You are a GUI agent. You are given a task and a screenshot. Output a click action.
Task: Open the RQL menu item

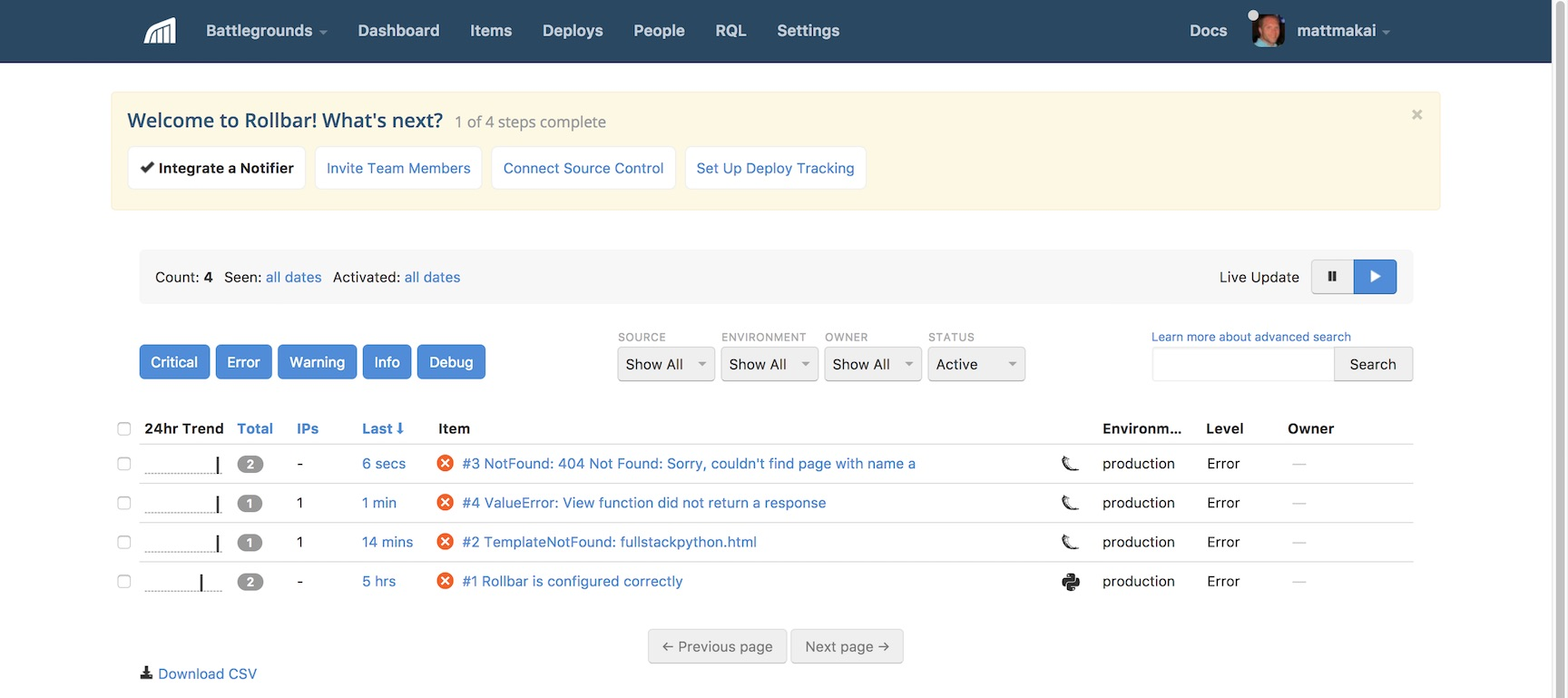click(x=730, y=31)
